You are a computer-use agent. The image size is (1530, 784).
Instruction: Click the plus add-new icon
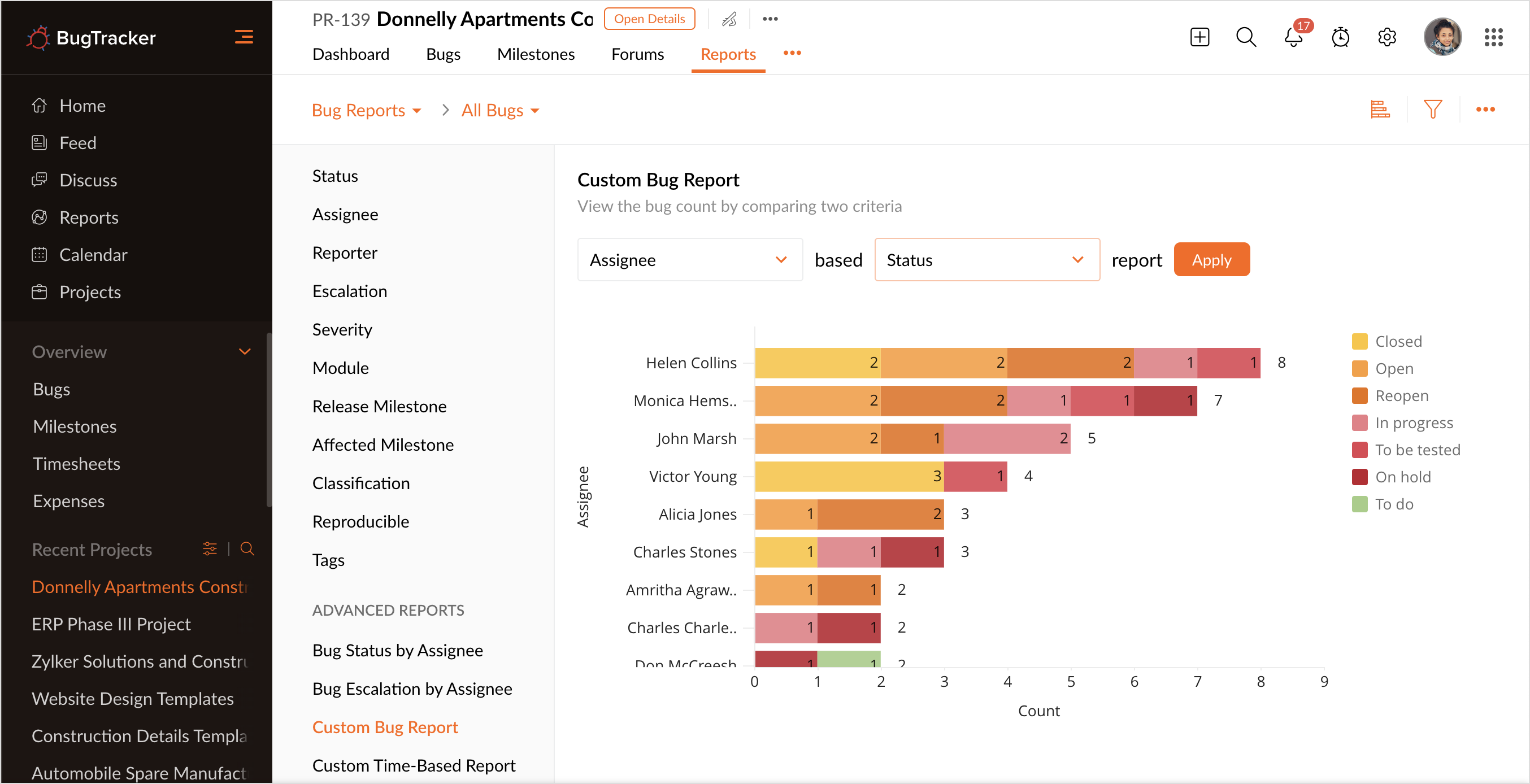point(1199,37)
